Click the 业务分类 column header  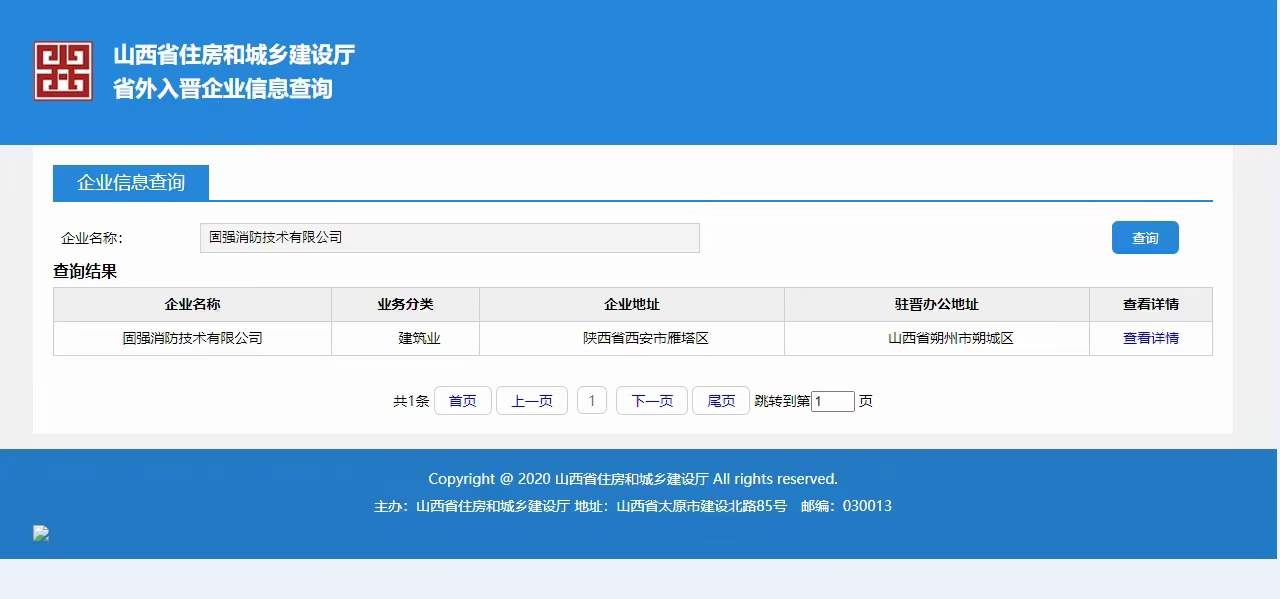pos(405,304)
